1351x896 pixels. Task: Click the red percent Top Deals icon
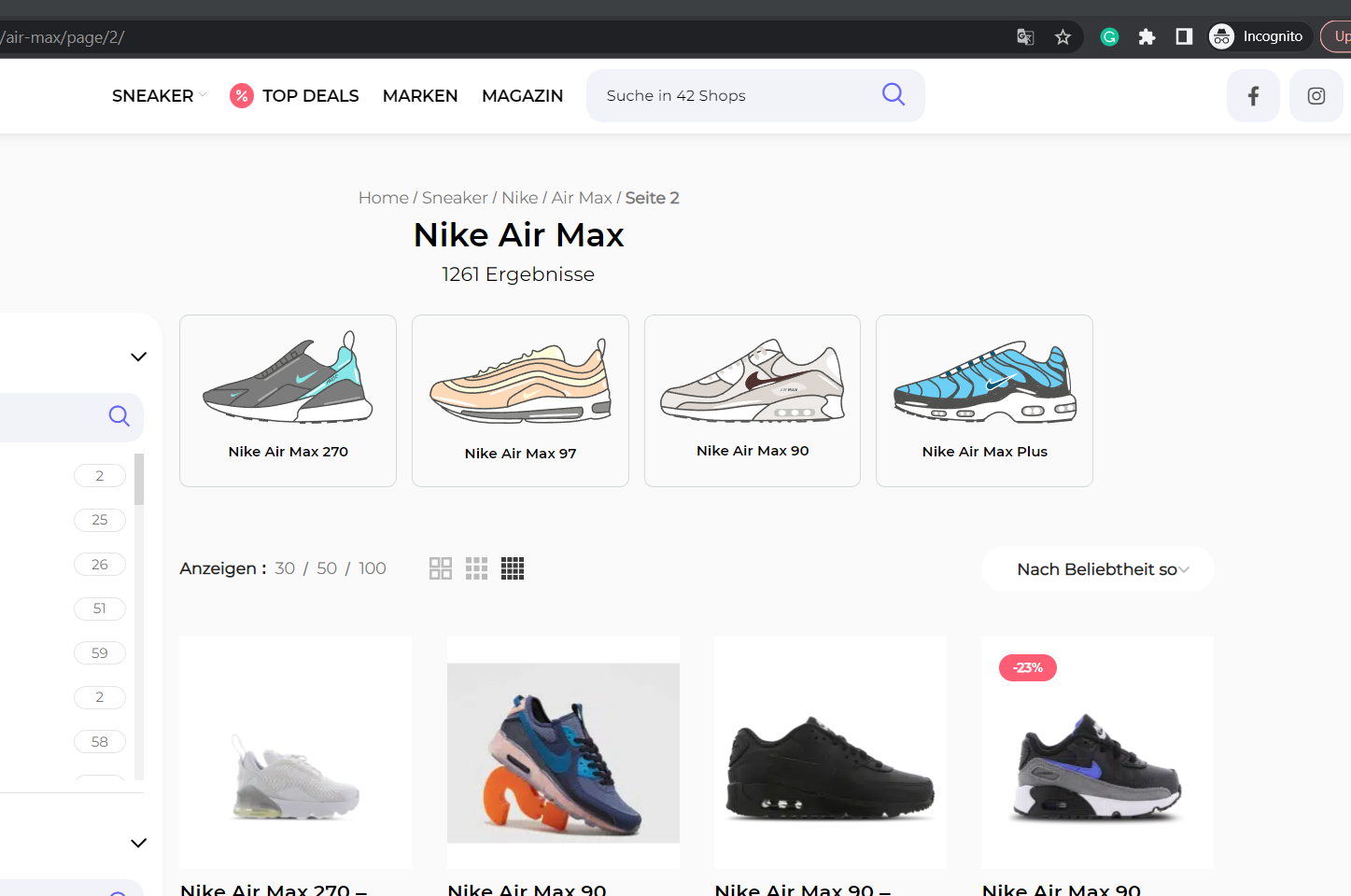point(242,95)
